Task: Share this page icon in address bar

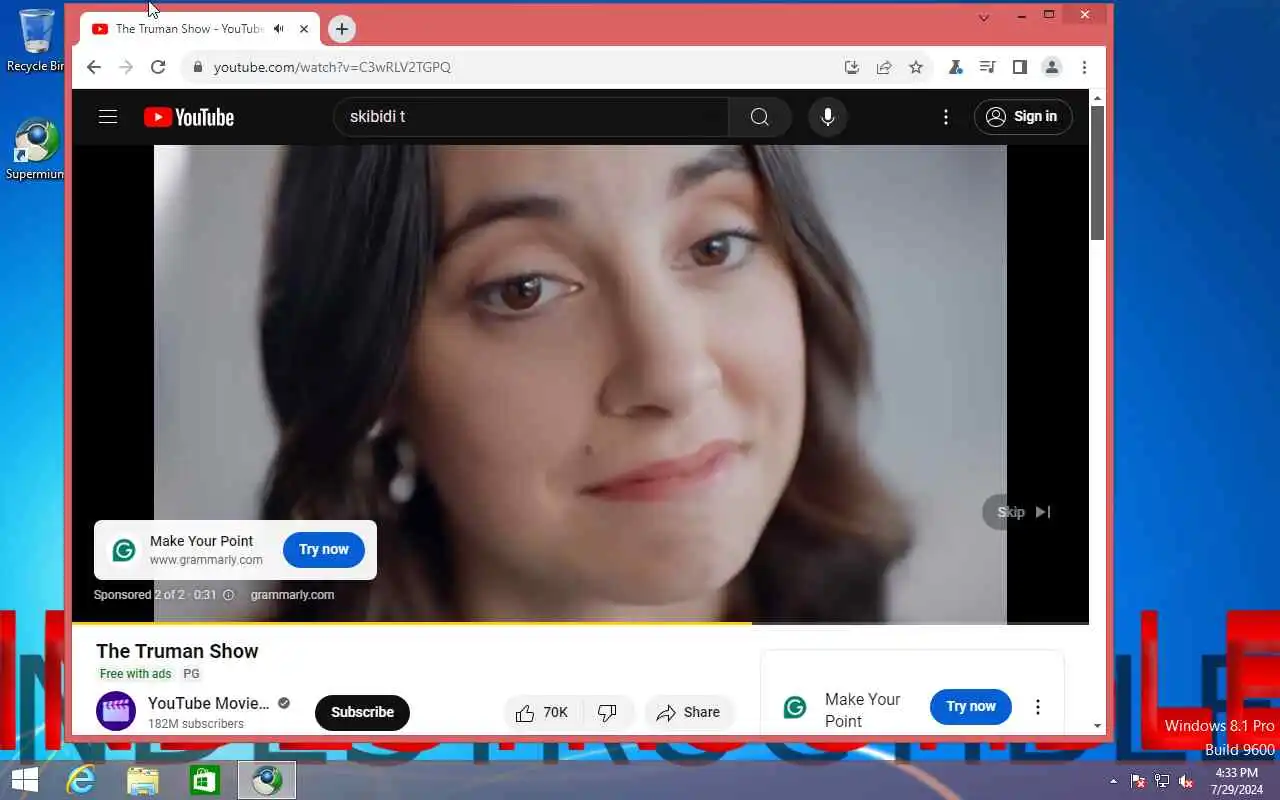Action: tap(884, 67)
